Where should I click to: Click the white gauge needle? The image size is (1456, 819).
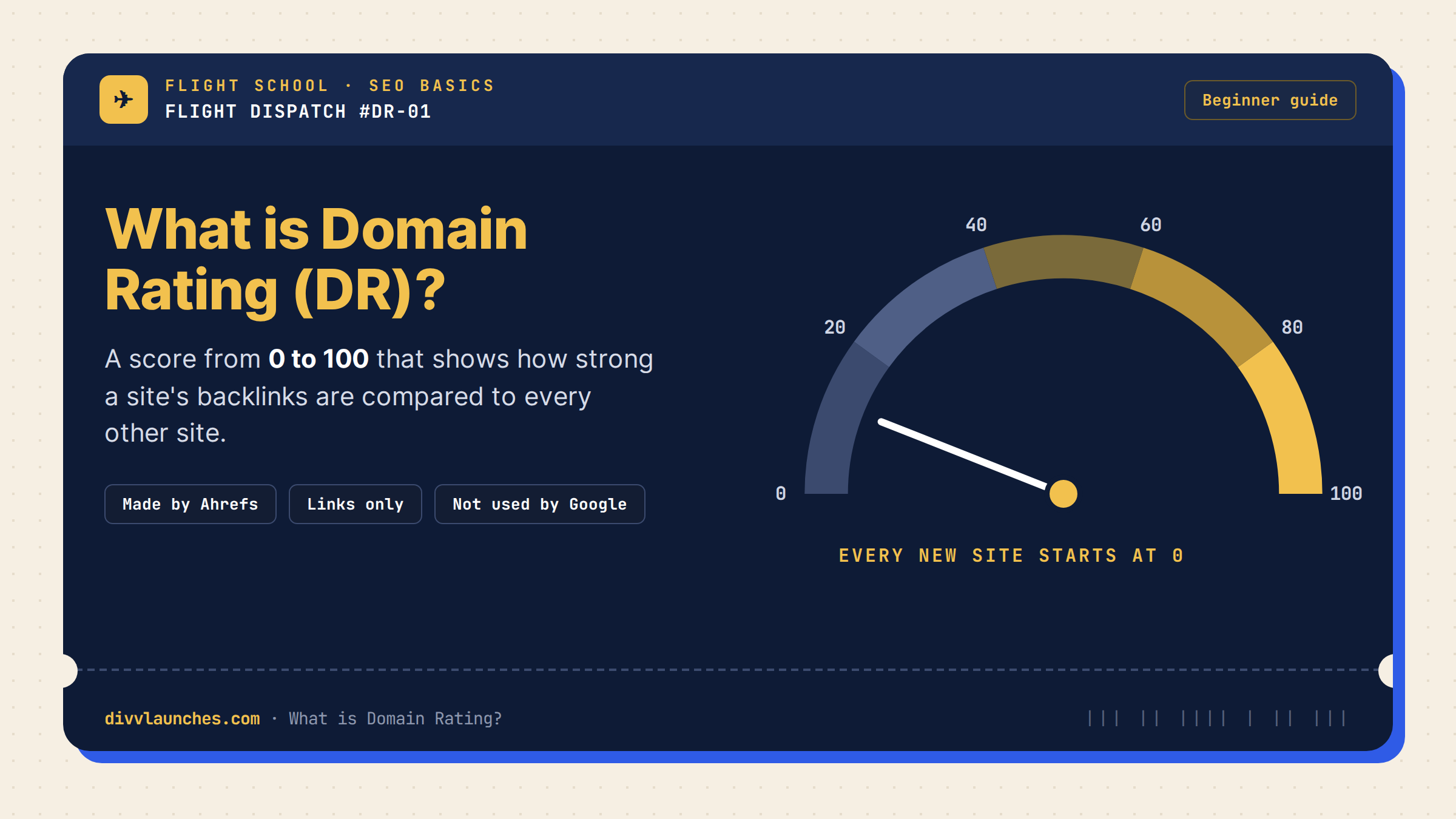pyautogui.click(x=963, y=453)
